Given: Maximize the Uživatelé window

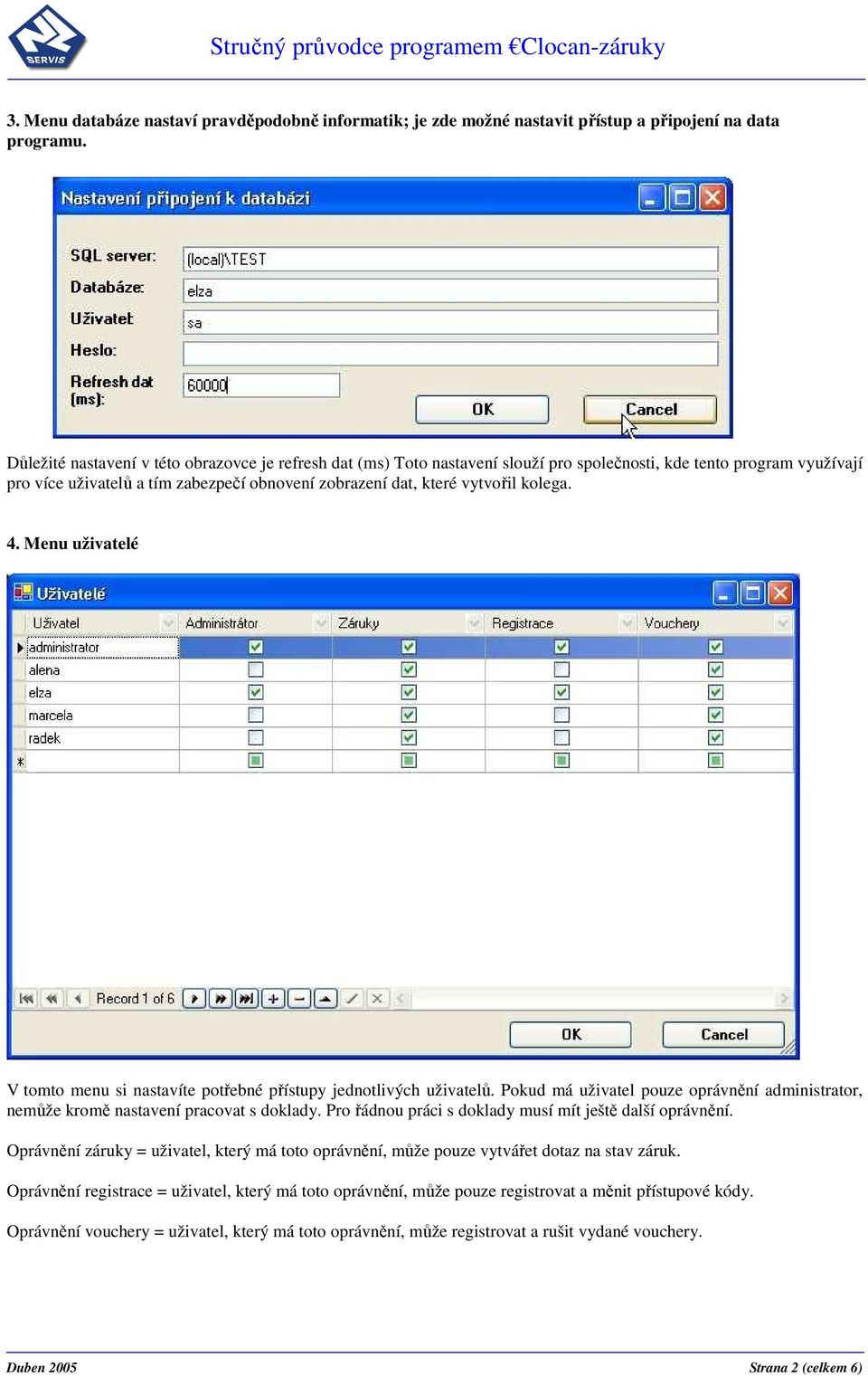Looking at the screenshot, I should (x=752, y=593).
